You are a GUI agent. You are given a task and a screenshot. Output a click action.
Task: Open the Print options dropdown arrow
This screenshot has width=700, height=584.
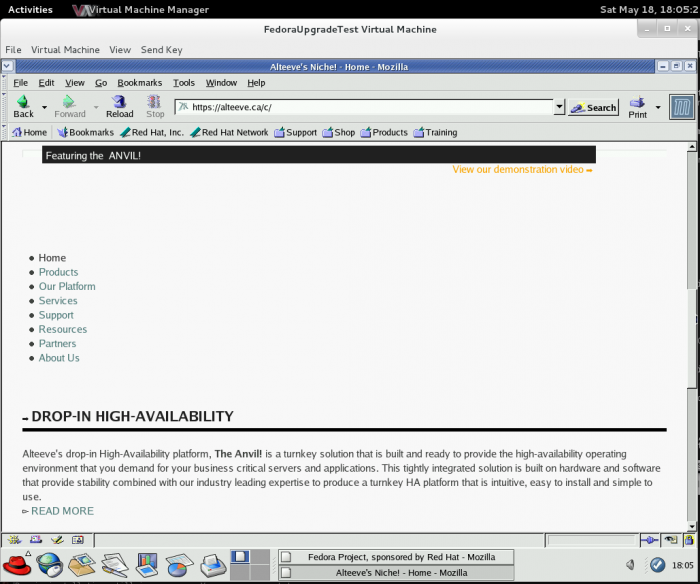658,107
